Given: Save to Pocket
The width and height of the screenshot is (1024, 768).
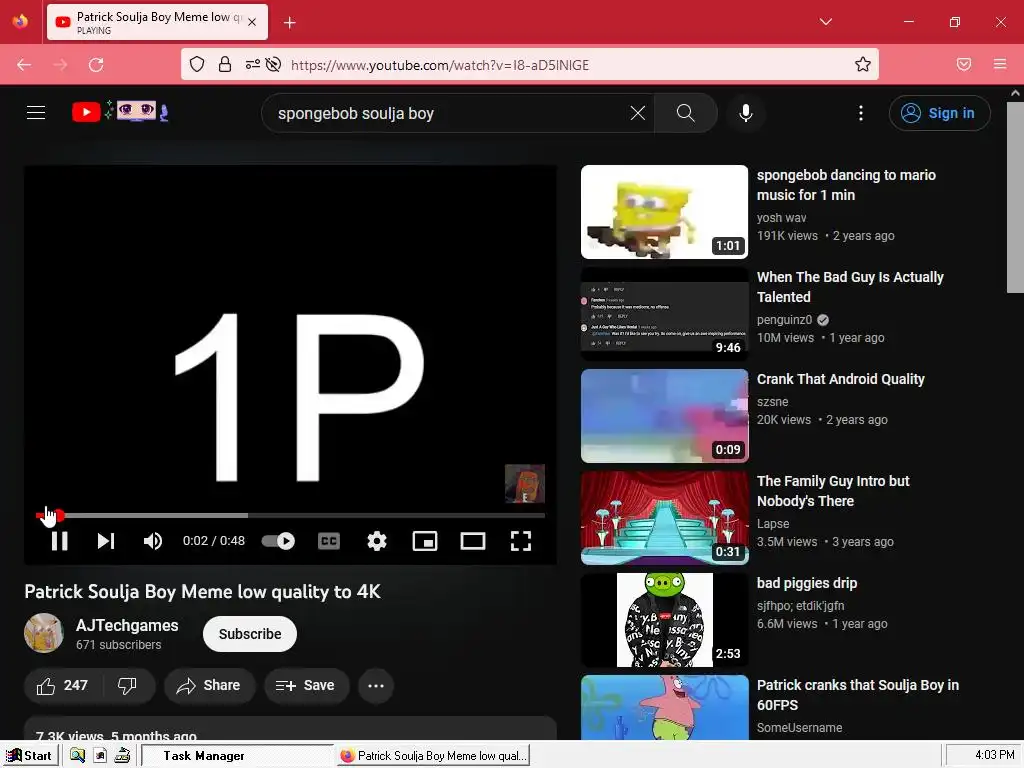Looking at the screenshot, I should [x=964, y=64].
